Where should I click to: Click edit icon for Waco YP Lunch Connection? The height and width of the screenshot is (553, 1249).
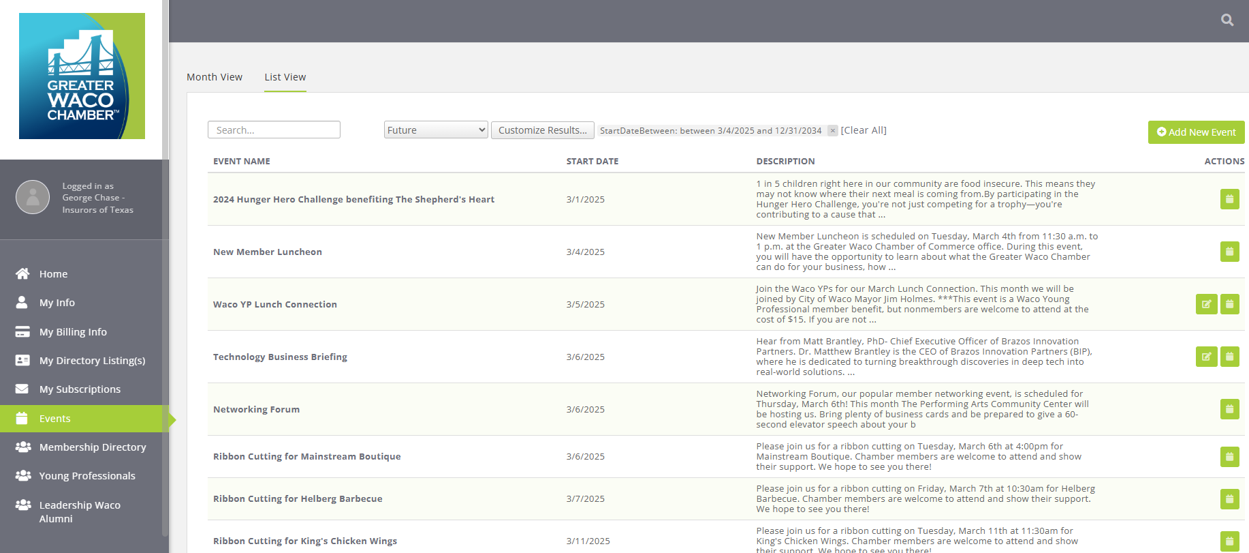[x=1206, y=304]
